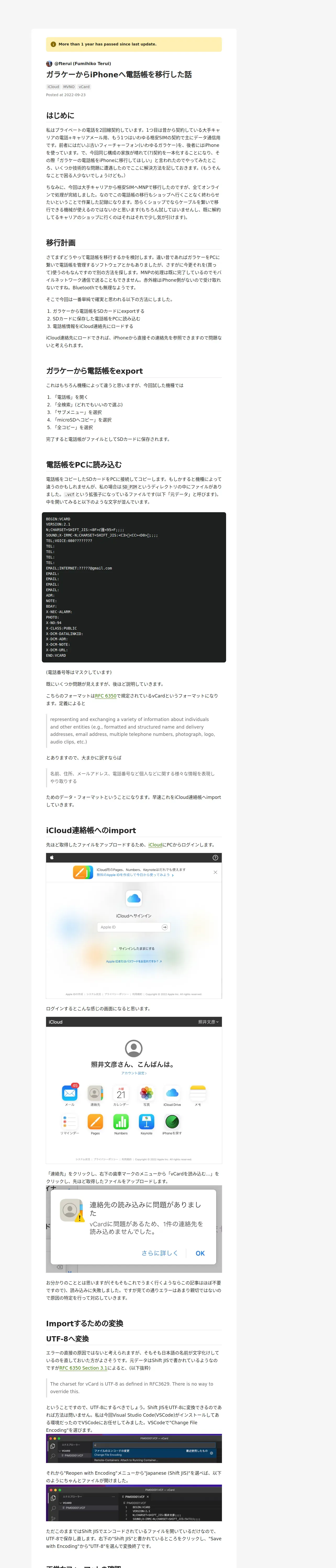The height and width of the screenshot is (1568, 336).
Task: Click the Apple logo in sign-in screenshot
Action: point(52,858)
